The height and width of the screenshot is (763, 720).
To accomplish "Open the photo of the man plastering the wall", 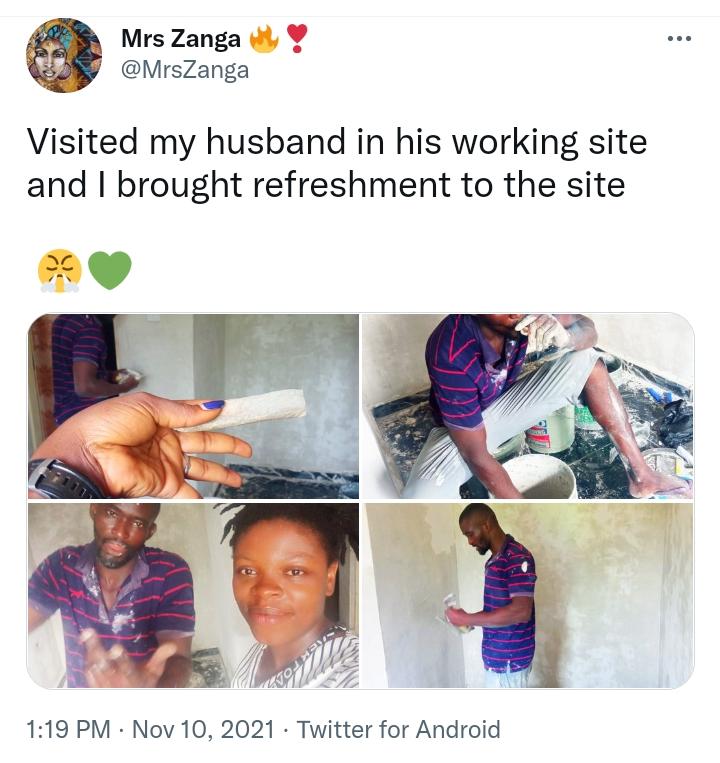I will coord(528,595).
